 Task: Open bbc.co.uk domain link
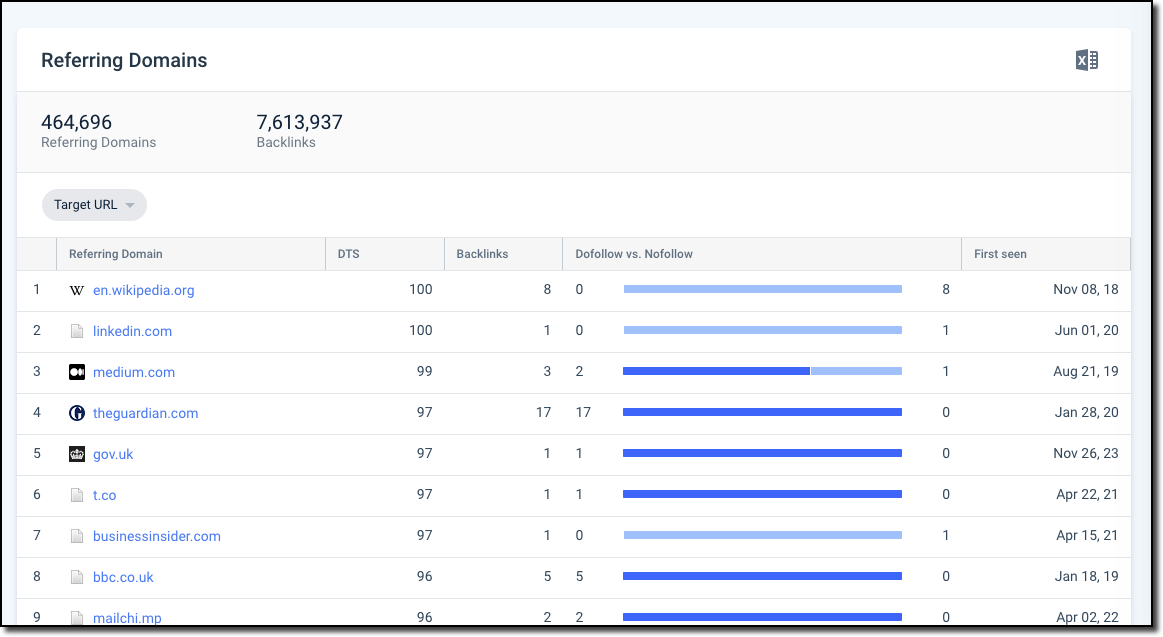(x=123, y=577)
